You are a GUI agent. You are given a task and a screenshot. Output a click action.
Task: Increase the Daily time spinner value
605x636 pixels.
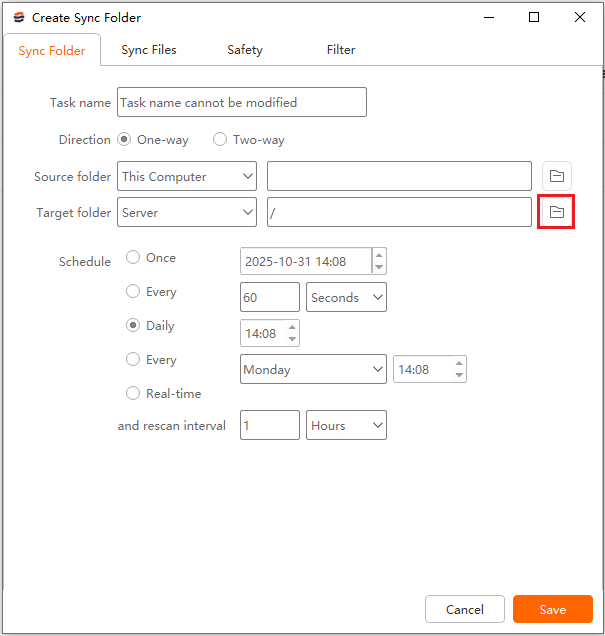[292, 327]
